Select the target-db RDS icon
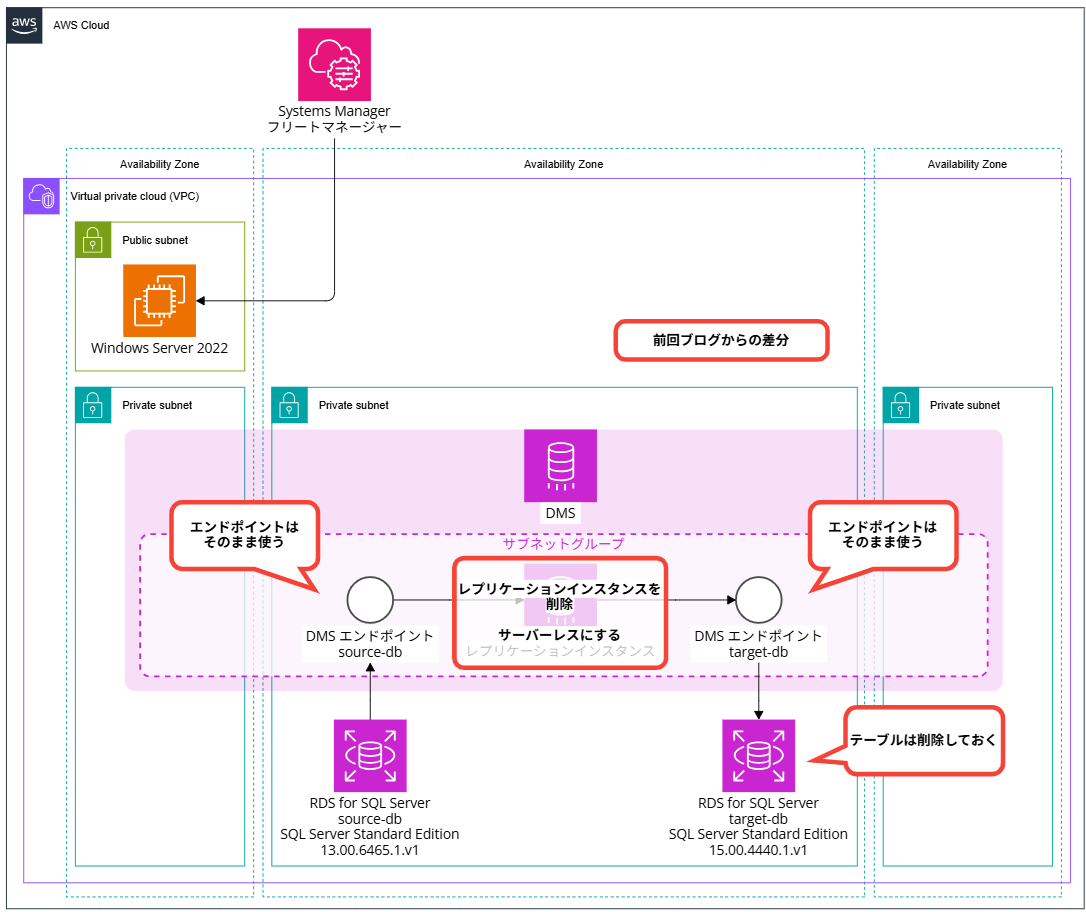This screenshot has width=1086, height=912. point(758,755)
